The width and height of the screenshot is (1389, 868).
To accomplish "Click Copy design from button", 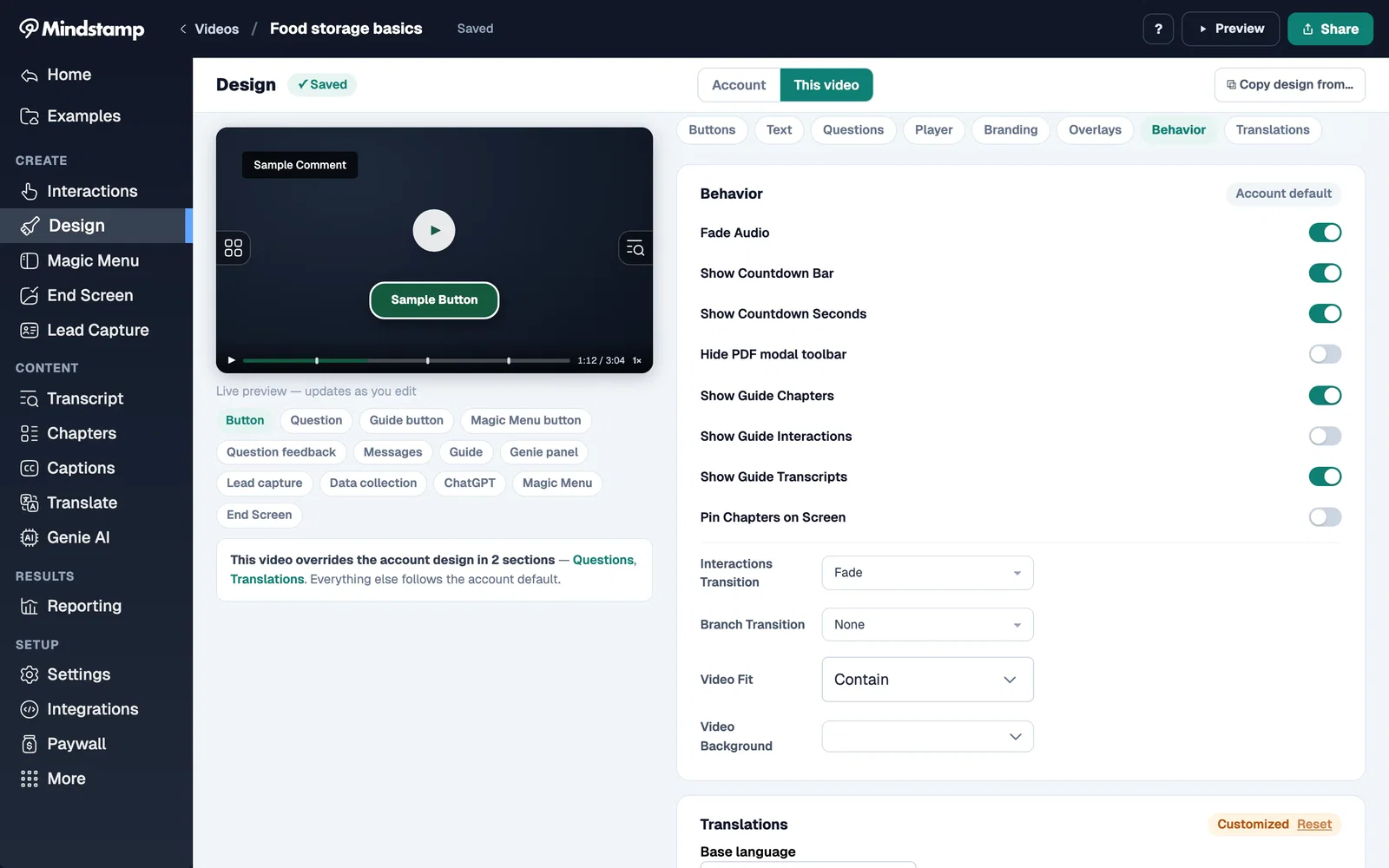I will (1290, 85).
